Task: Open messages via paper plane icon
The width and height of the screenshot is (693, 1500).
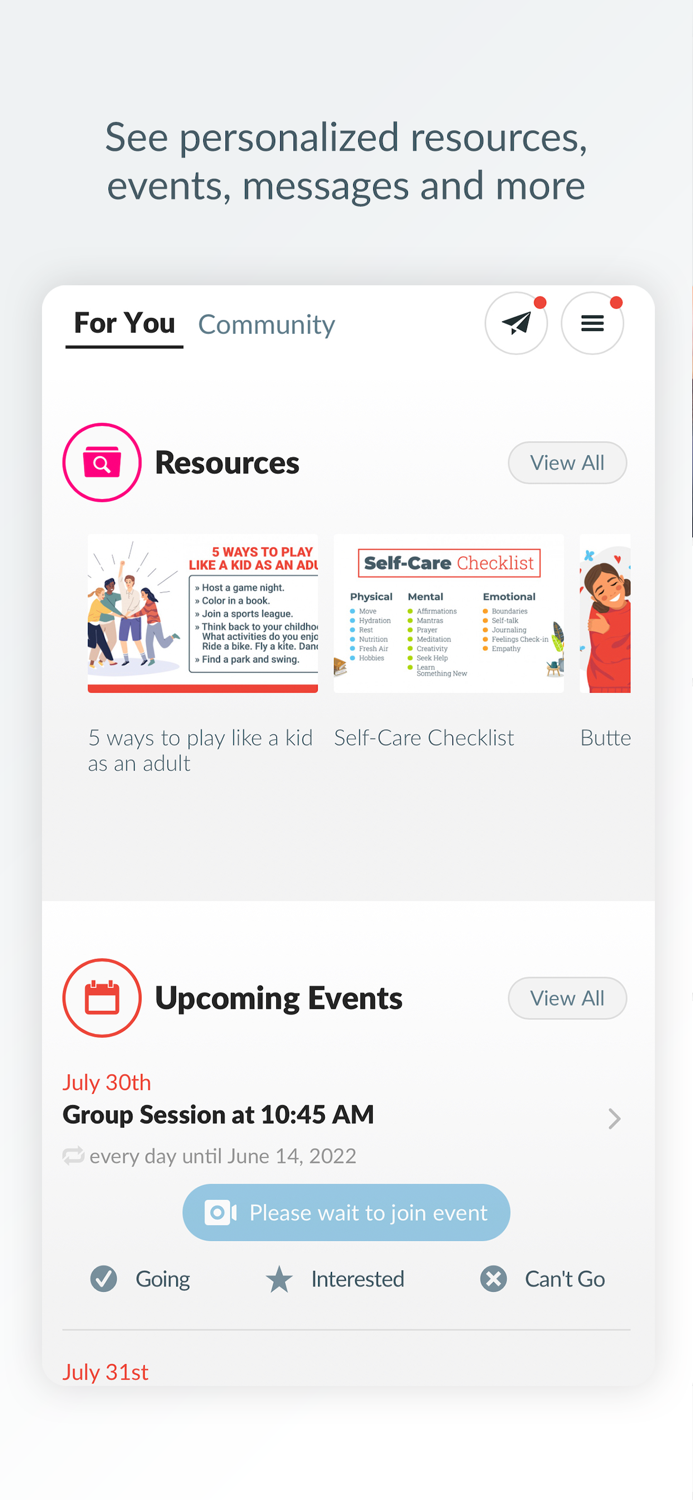Action: tap(516, 323)
